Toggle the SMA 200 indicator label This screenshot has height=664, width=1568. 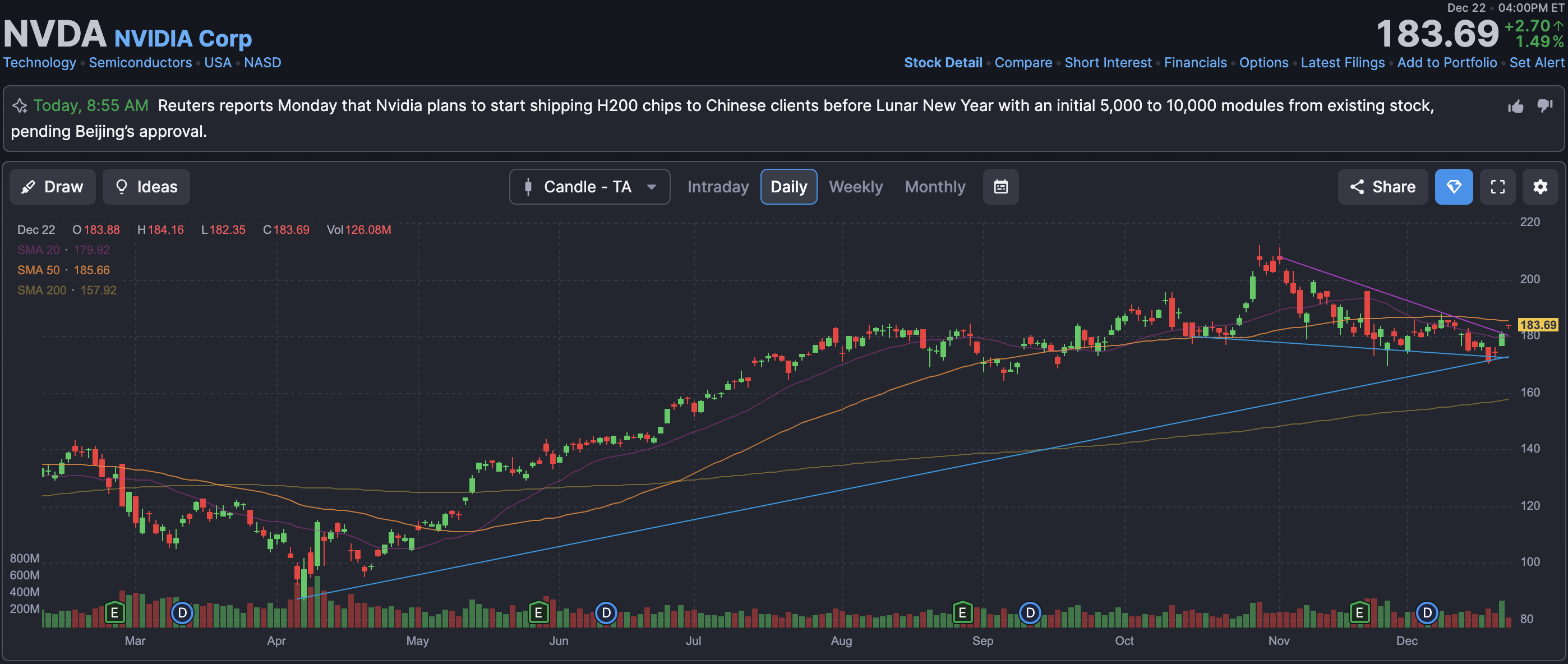pos(41,290)
